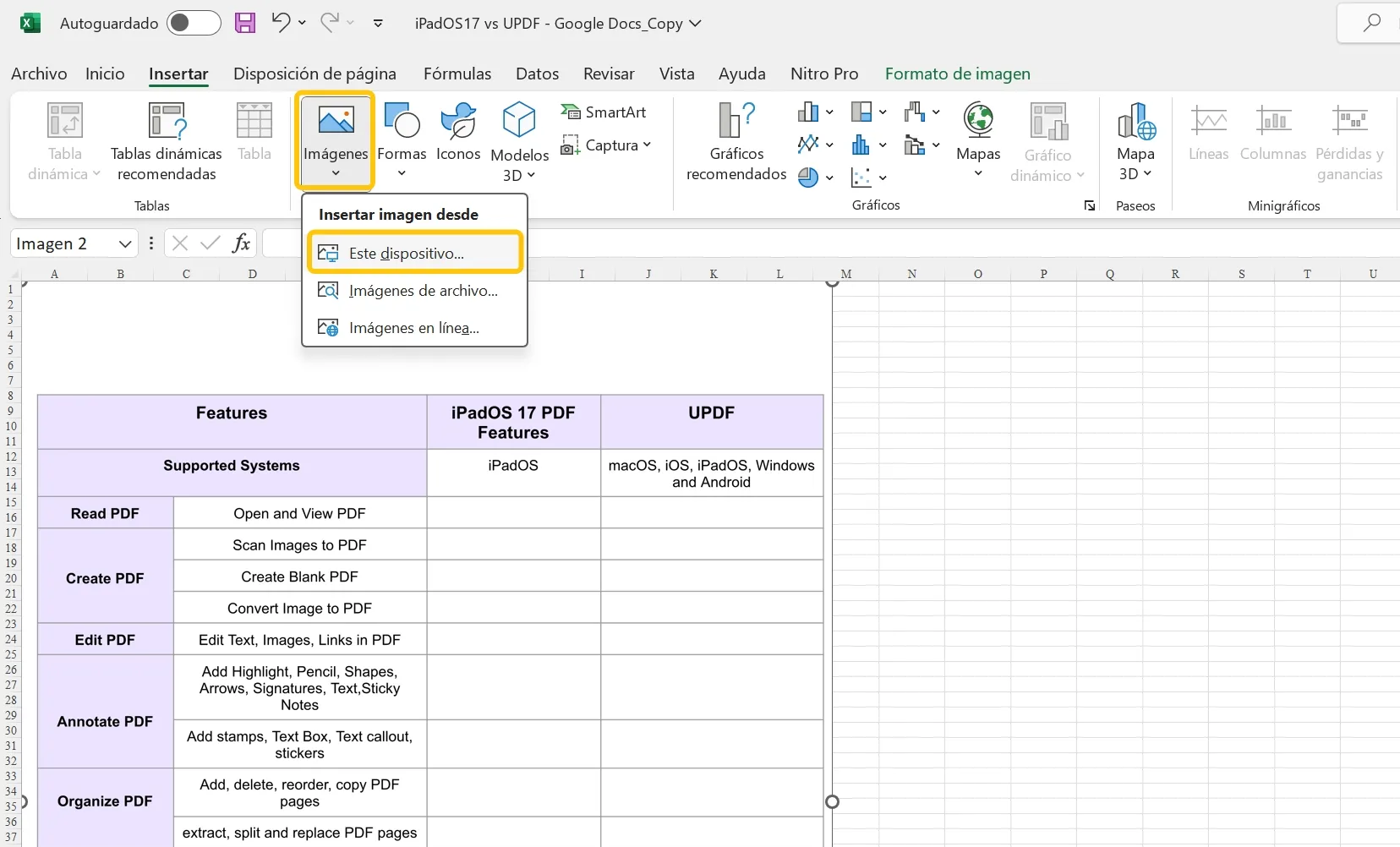The height and width of the screenshot is (847, 1400).
Task: Click the 'Organize PDF' row label
Action: pos(105,801)
